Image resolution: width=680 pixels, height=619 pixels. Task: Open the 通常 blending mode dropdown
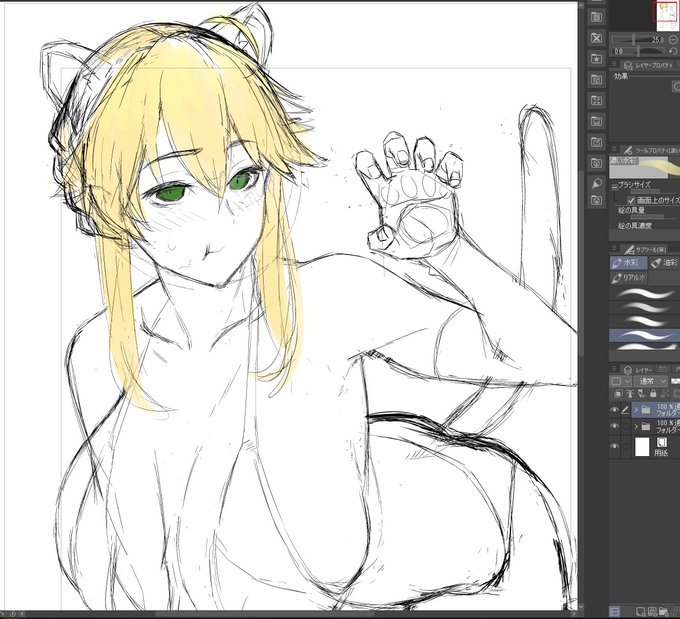click(x=651, y=381)
